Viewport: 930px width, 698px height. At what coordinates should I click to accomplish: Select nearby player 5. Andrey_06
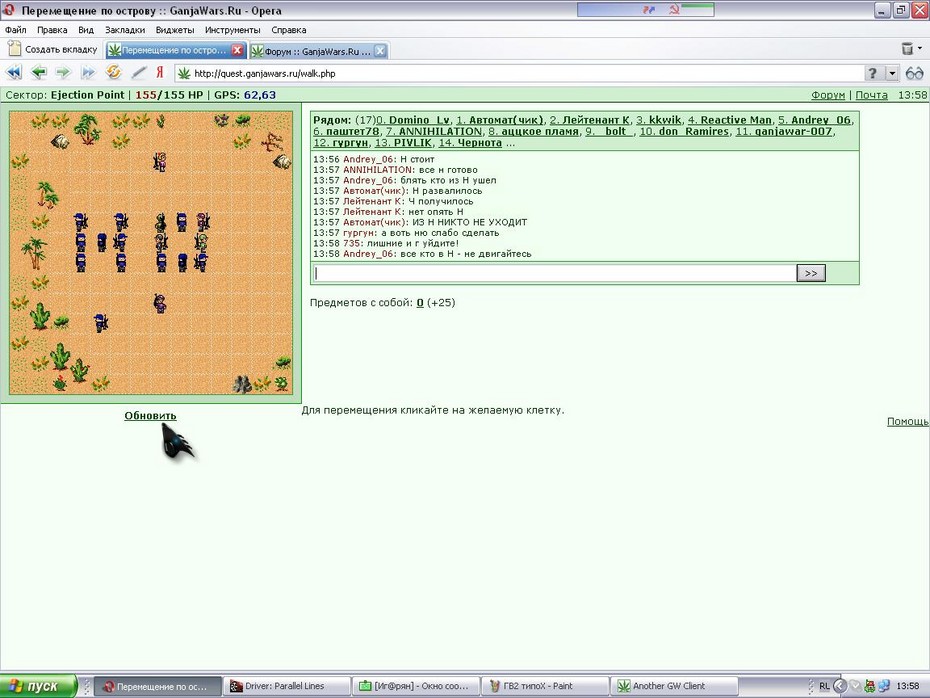click(814, 120)
